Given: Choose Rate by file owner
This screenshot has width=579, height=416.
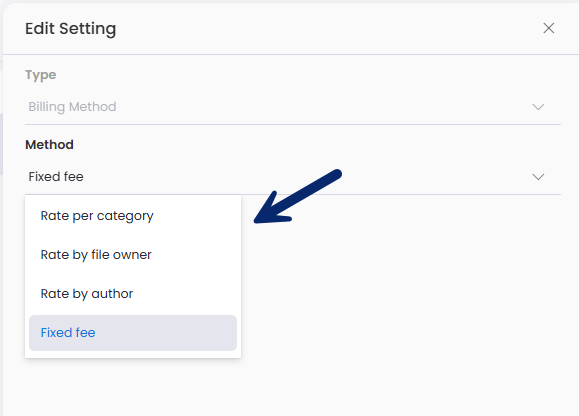Looking at the screenshot, I should coord(133,255).
